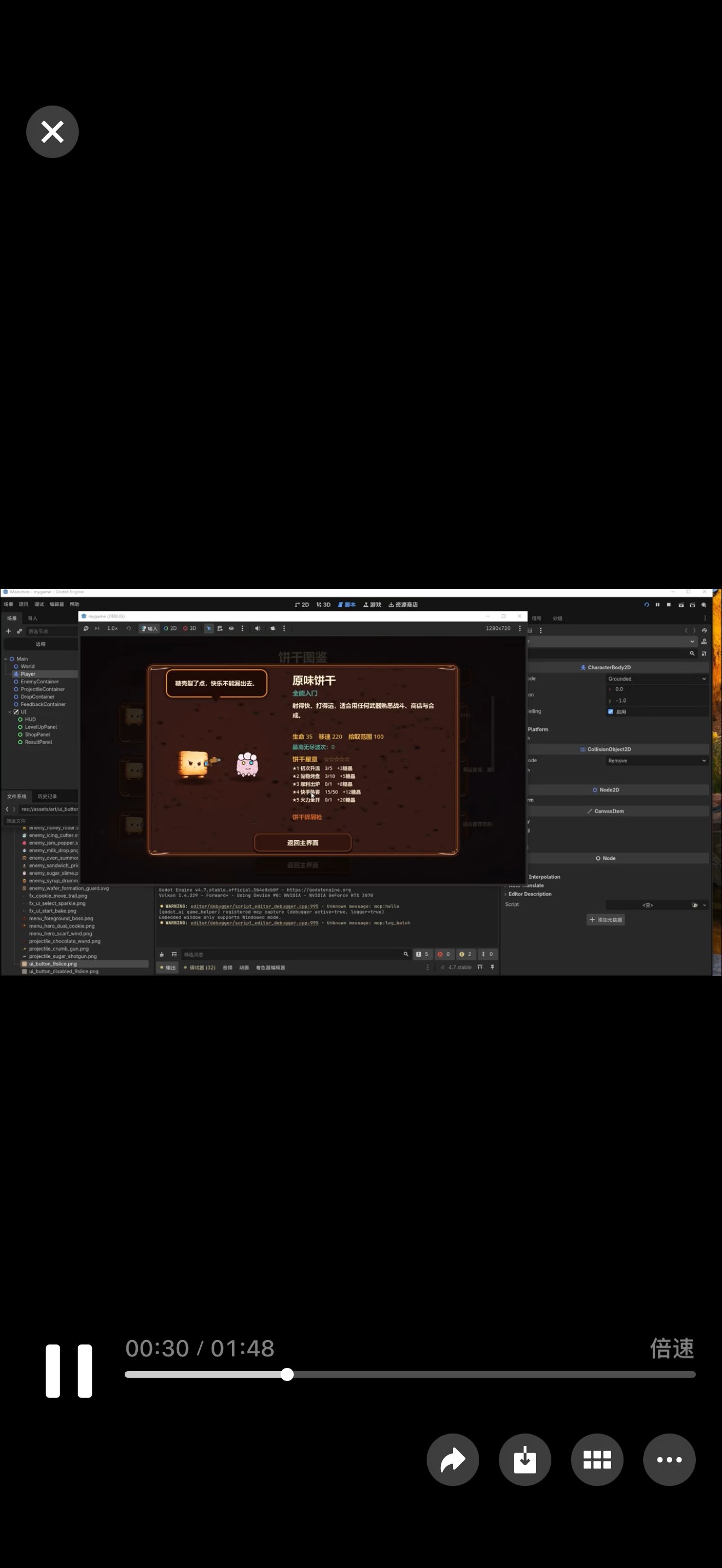This screenshot has height=1568, width=722.
Task: Click the 返回主界面 button in the game
Action: point(302,842)
